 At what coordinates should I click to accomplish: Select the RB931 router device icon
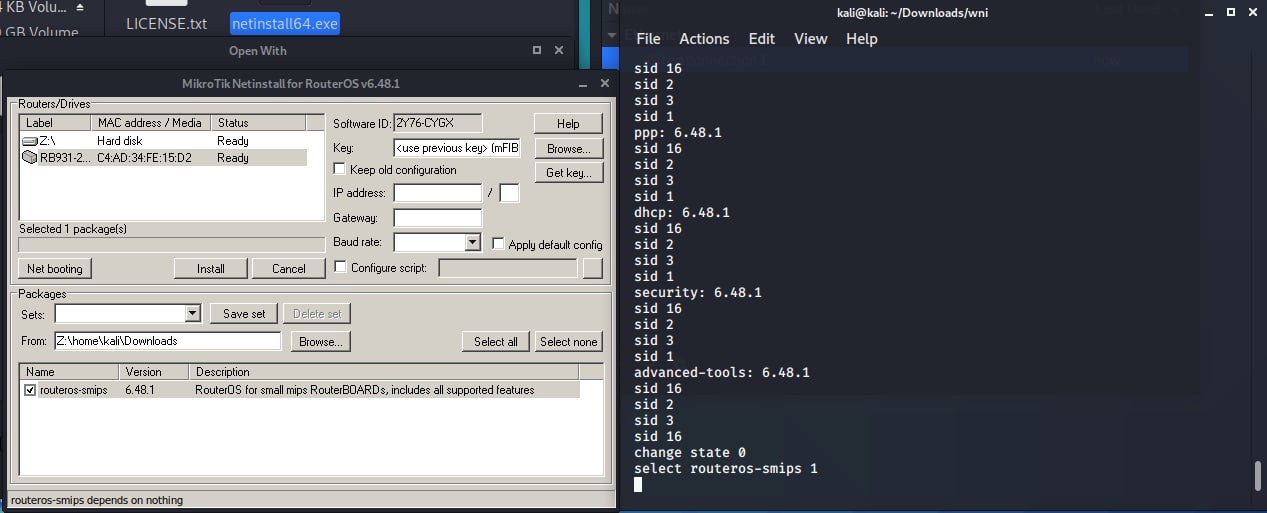click(29, 158)
